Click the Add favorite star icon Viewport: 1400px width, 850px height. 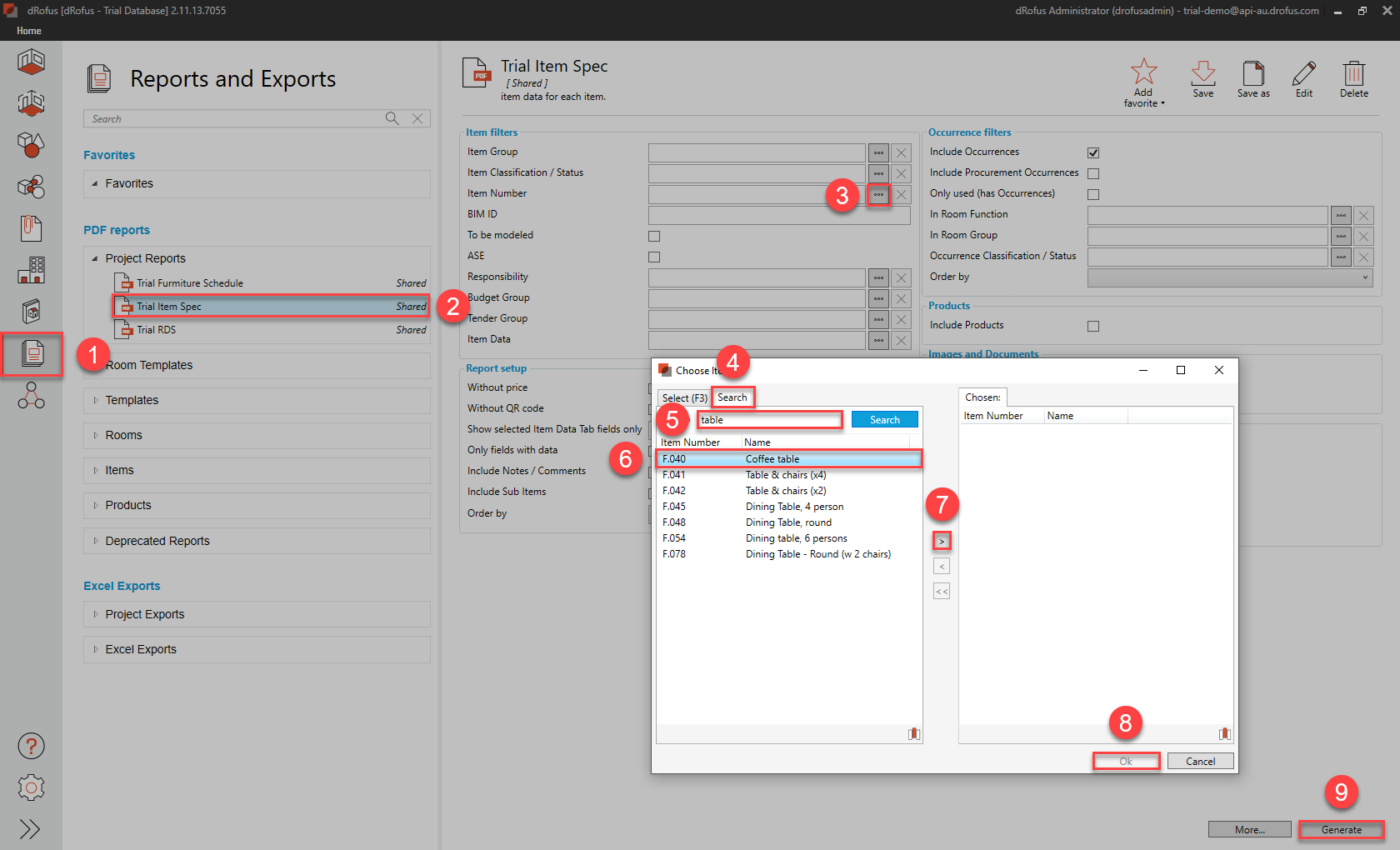[x=1143, y=72]
